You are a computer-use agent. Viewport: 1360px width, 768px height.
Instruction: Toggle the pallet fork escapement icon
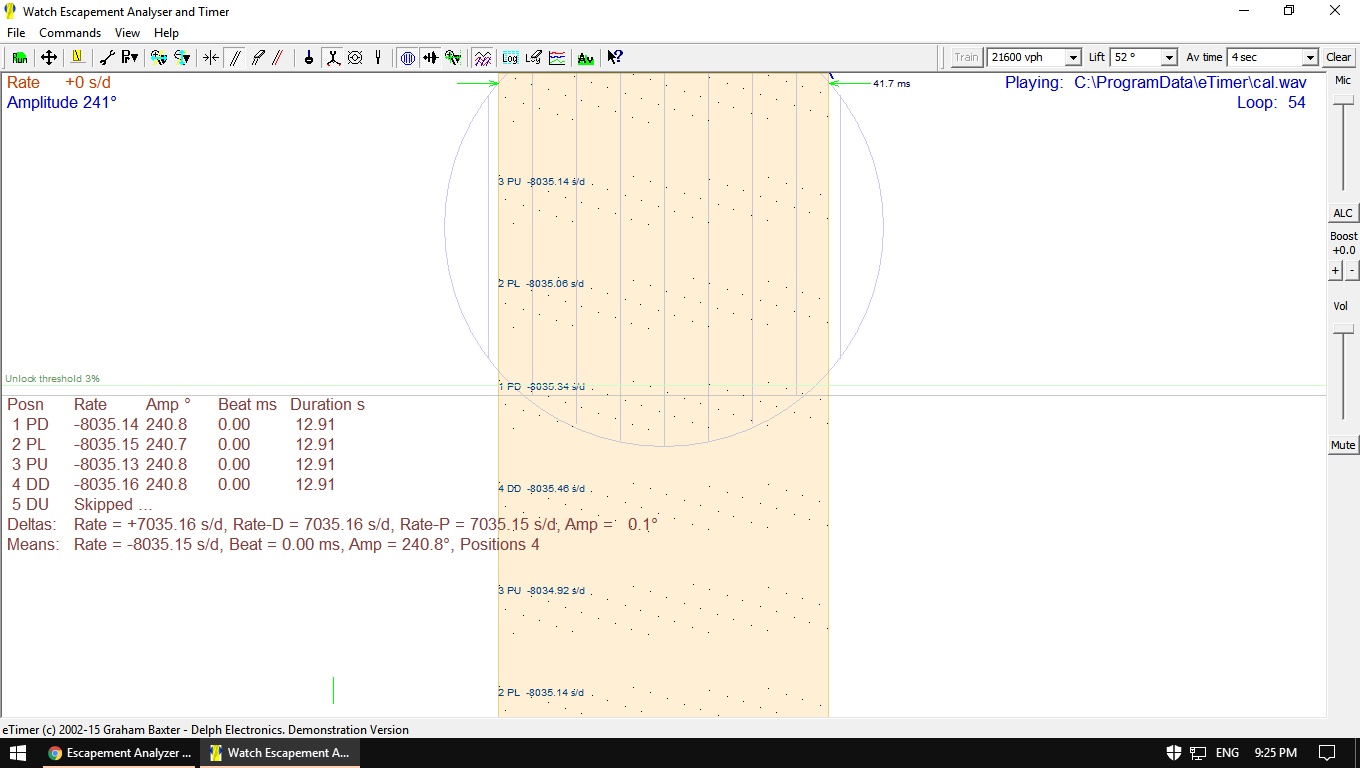pos(332,58)
